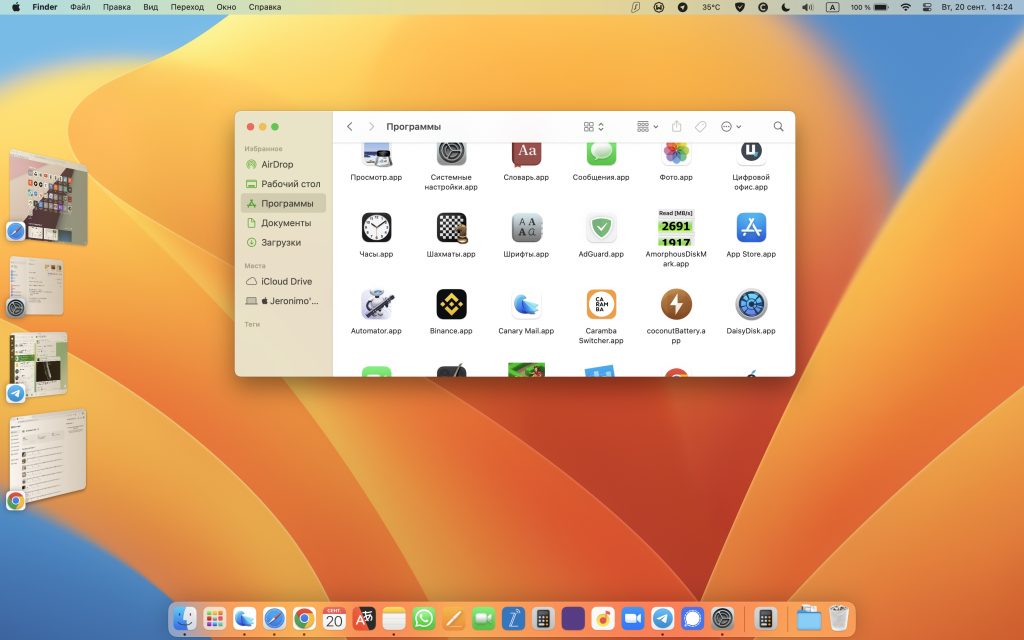Open the Переход menu in menu bar

[187, 7]
